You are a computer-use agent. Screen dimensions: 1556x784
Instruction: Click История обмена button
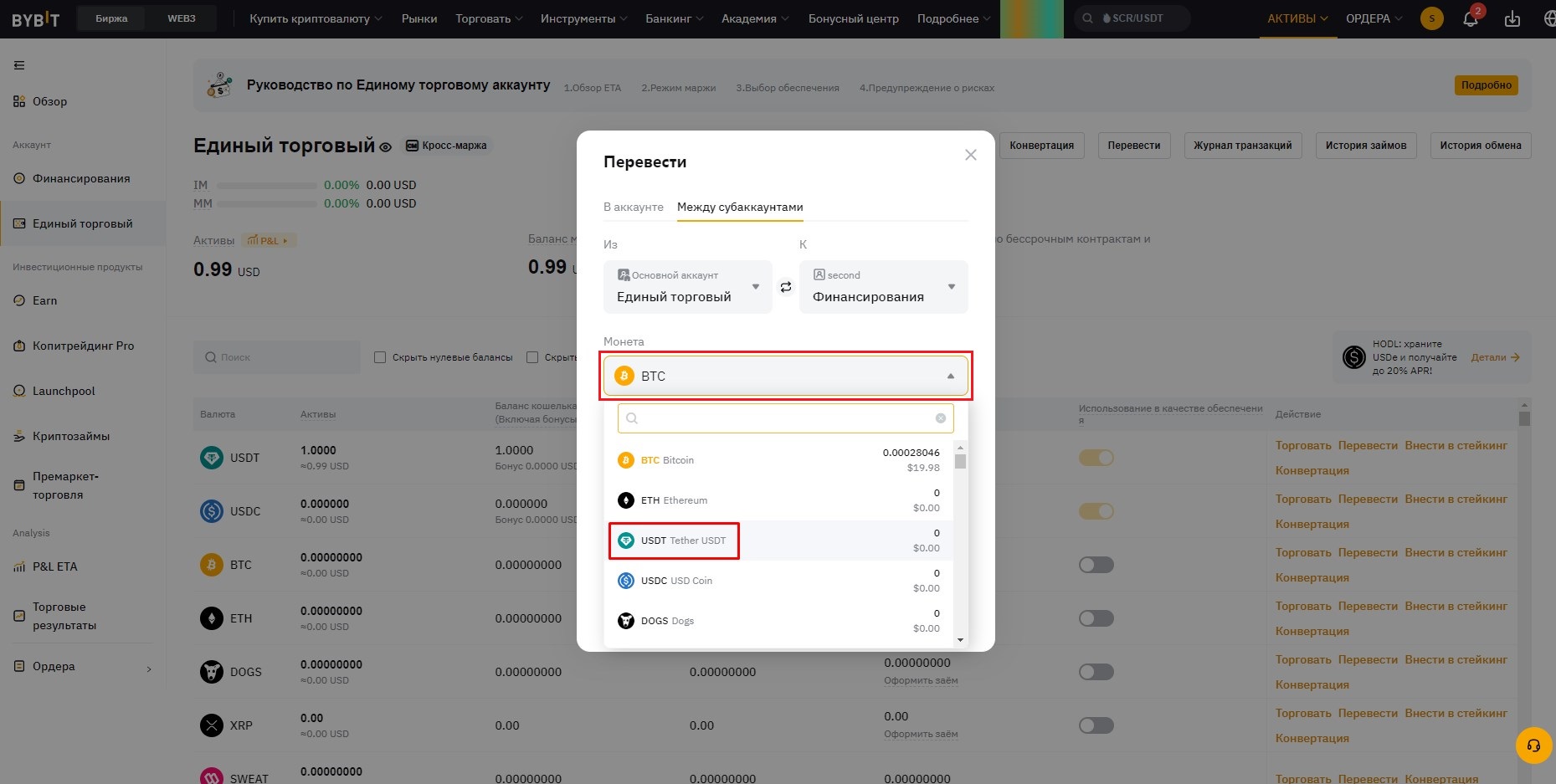click(1480, 146)
